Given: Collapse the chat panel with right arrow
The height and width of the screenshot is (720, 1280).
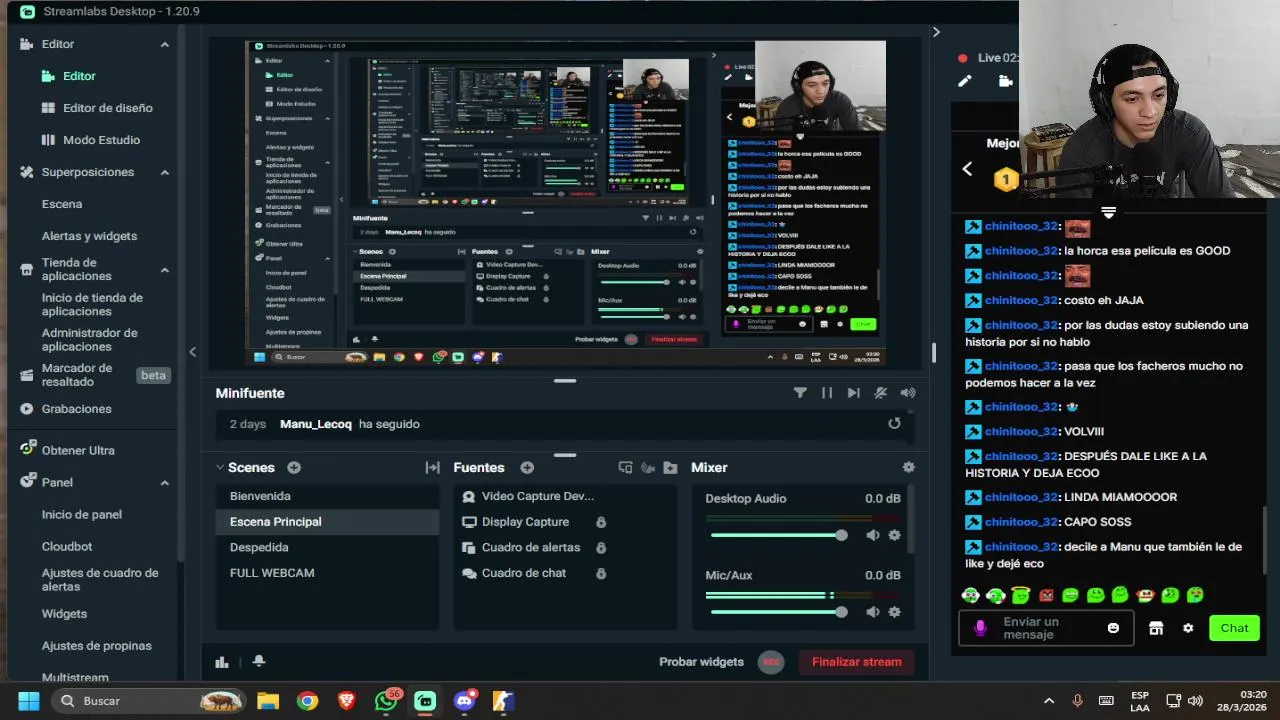Looking at the screenshot, I should (936, 32).
